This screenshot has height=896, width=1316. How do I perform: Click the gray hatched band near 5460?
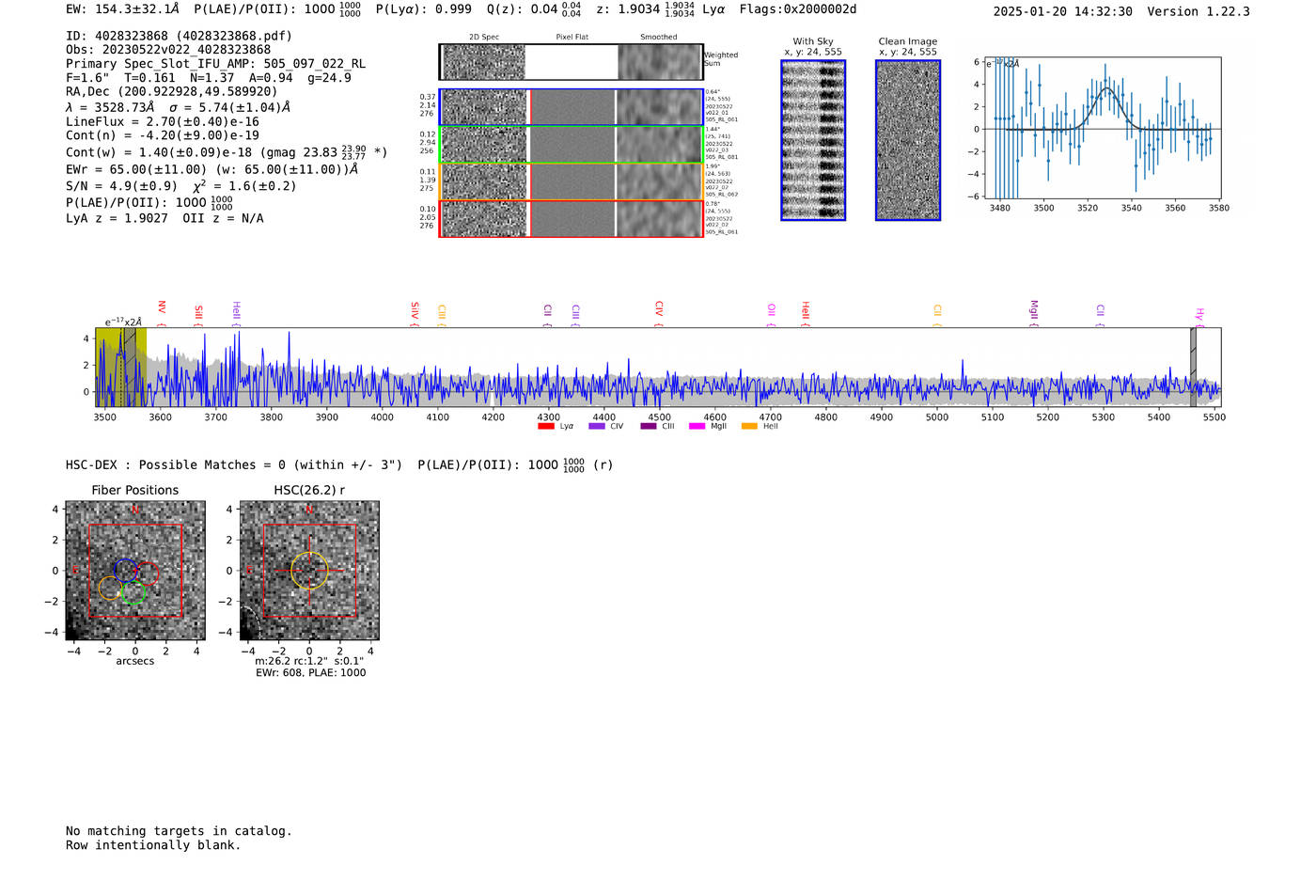tap(1193, 367)
